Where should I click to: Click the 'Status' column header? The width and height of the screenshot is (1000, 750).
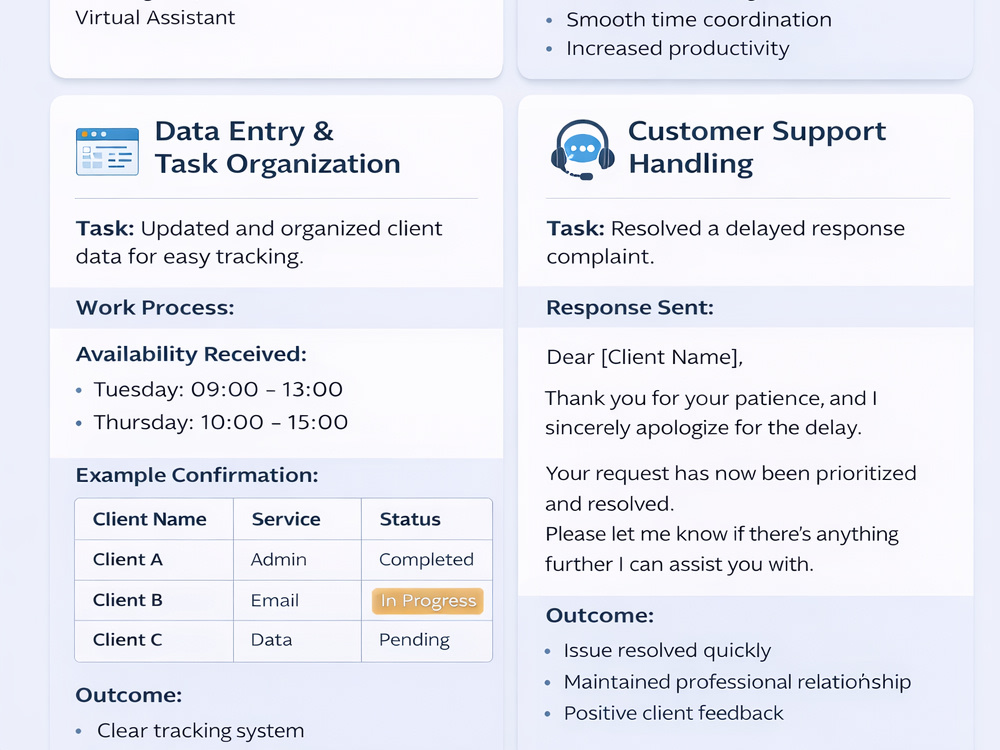[x=410, y=519]
